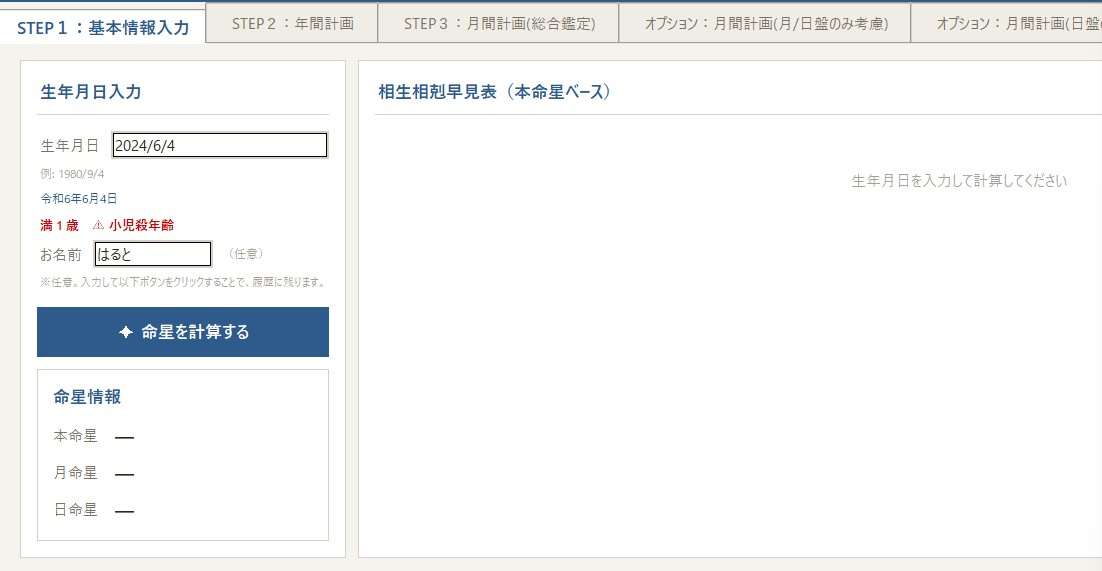Screen dimensions: 1102x571
Task: Click the star icon on calculate button
Action: [126, 332]
